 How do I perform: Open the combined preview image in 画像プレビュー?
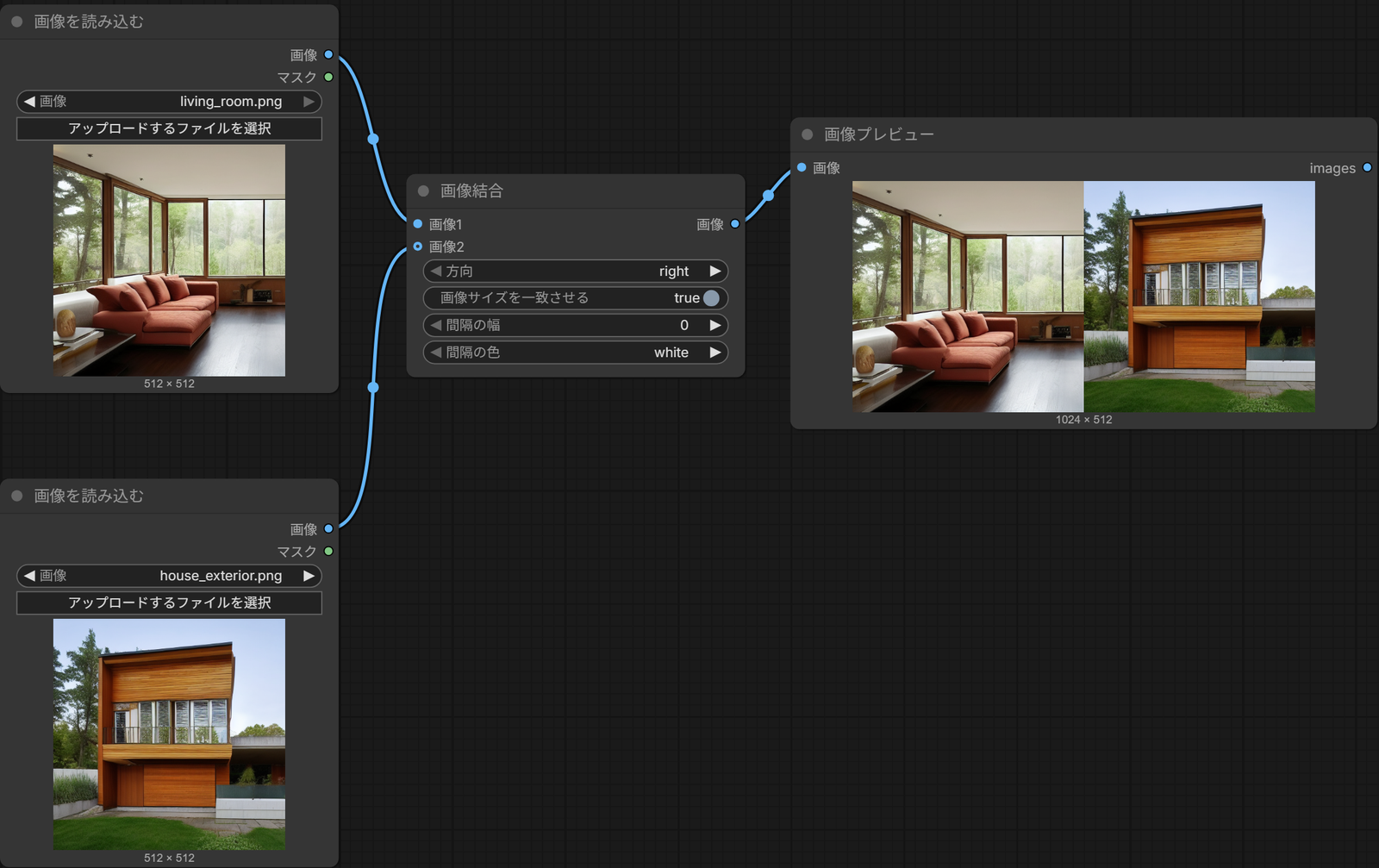1083,297
